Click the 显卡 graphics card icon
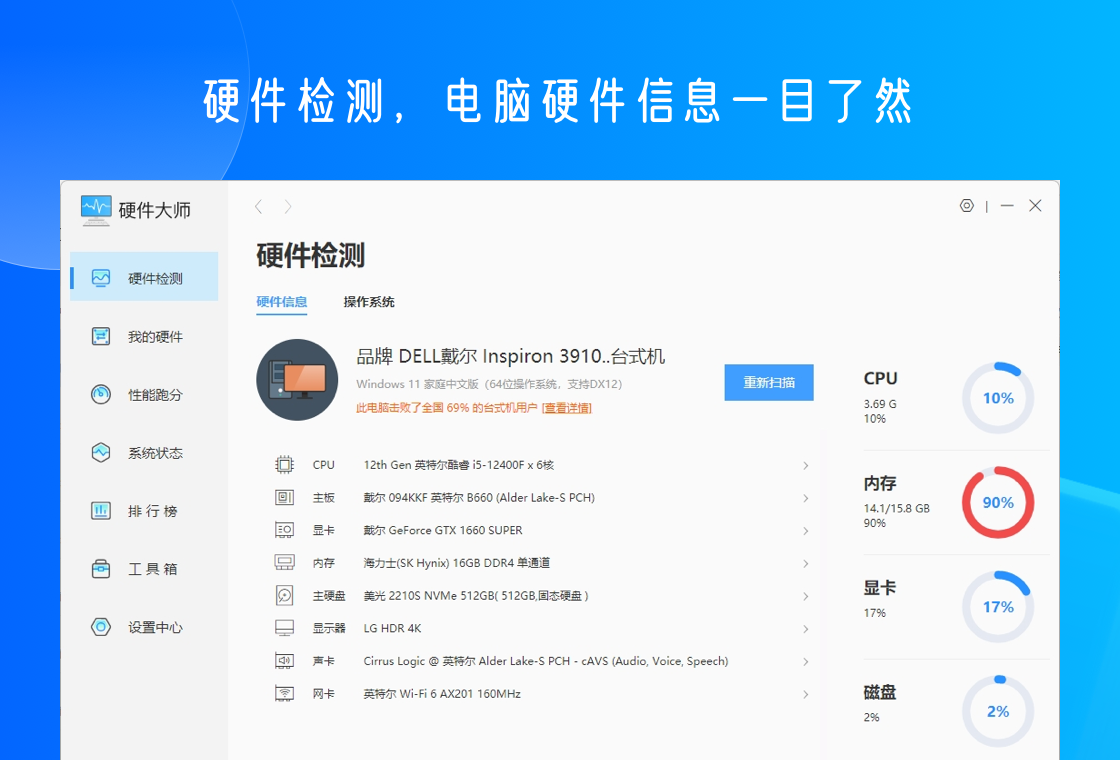 284,530
